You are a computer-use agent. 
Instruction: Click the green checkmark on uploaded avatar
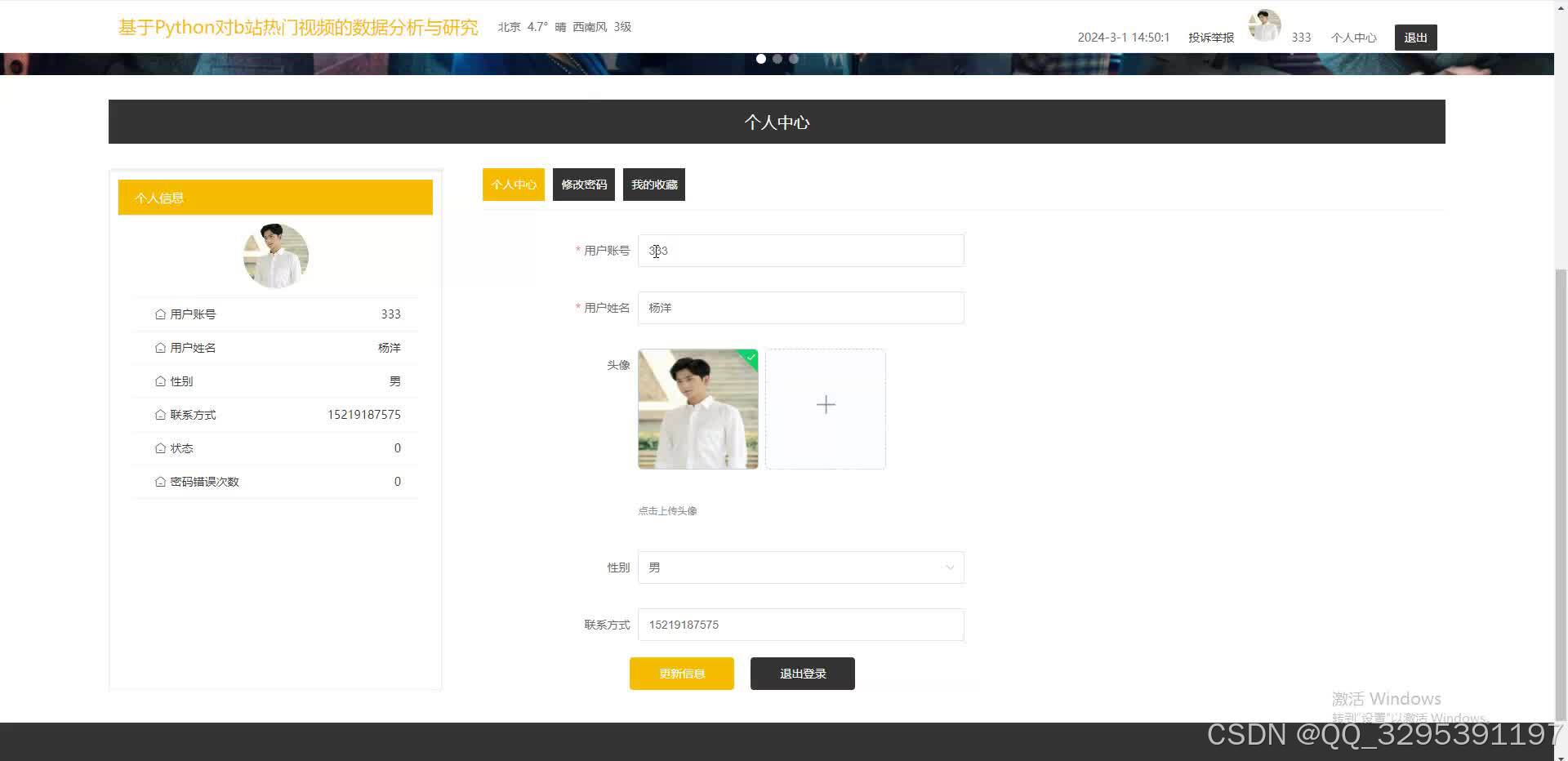751,357
